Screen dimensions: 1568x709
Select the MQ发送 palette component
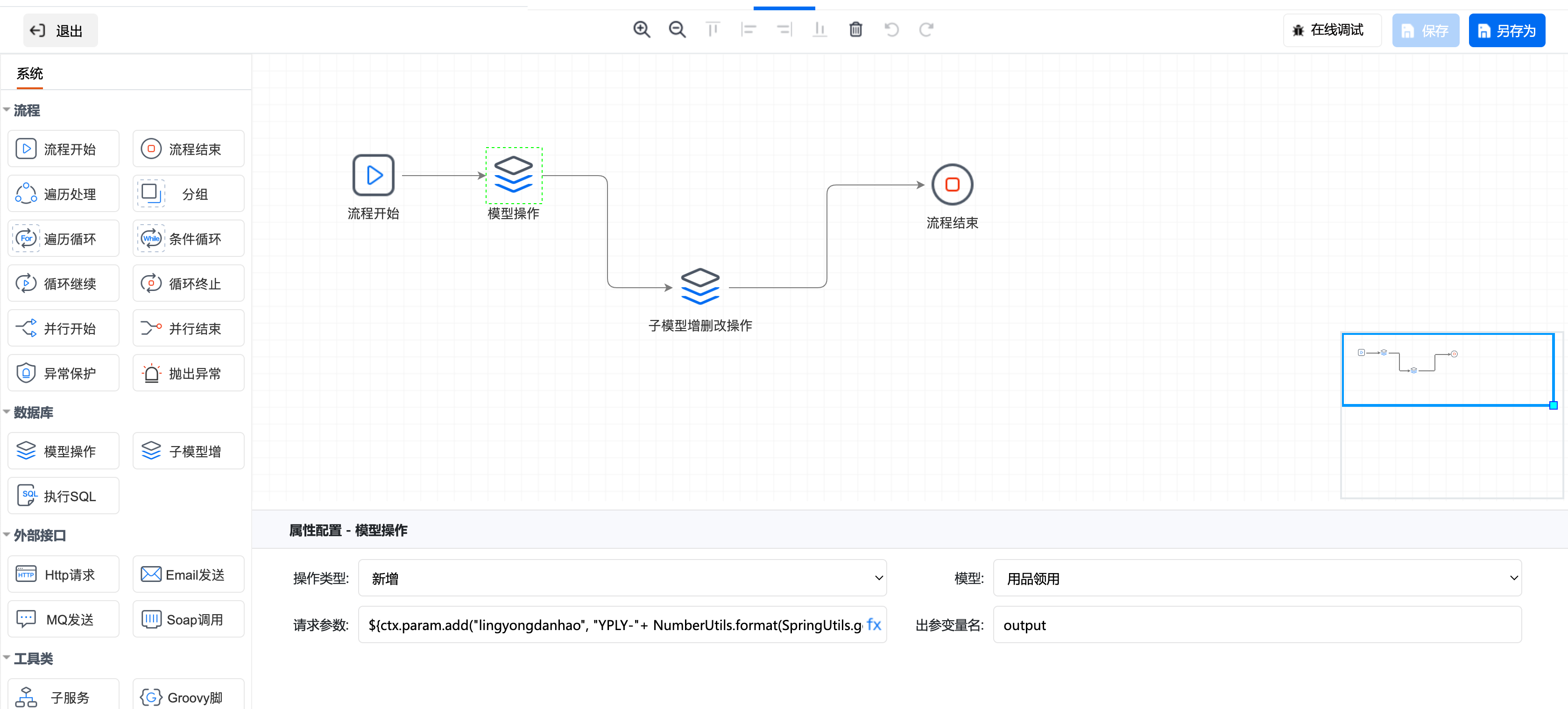tap(64, 619)
